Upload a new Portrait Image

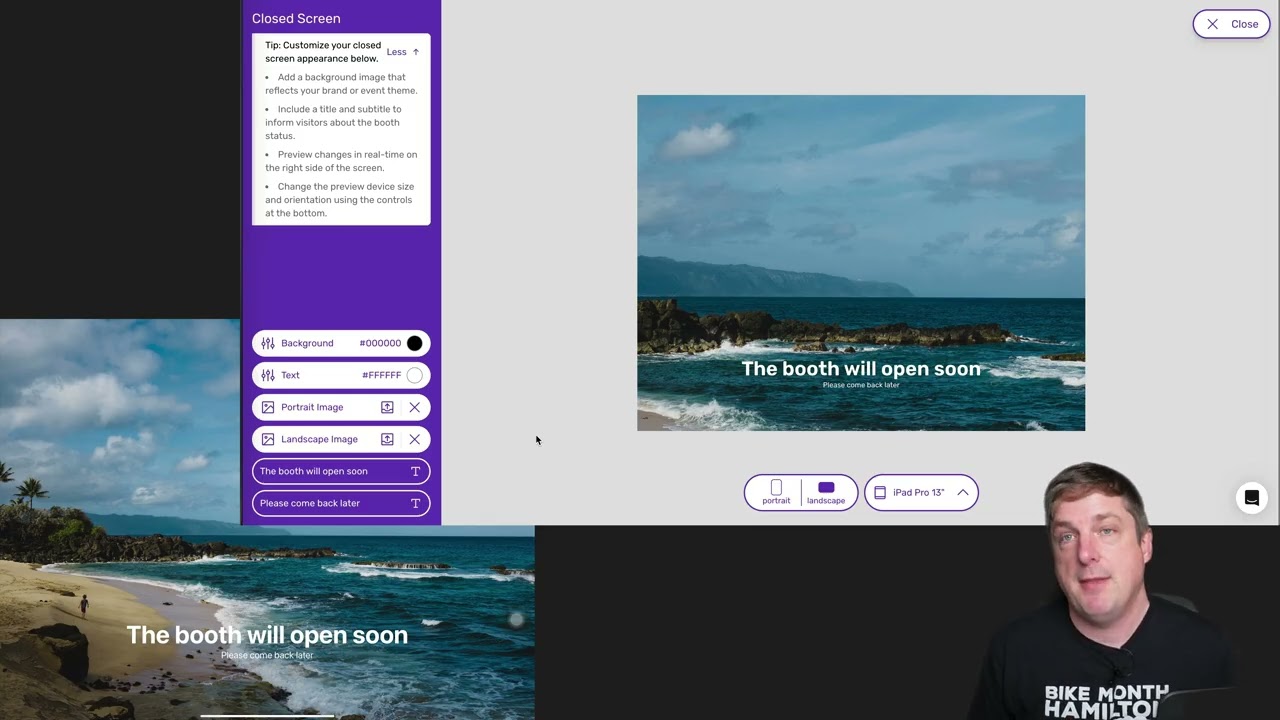pyautogui.click(x=387, y=407)
